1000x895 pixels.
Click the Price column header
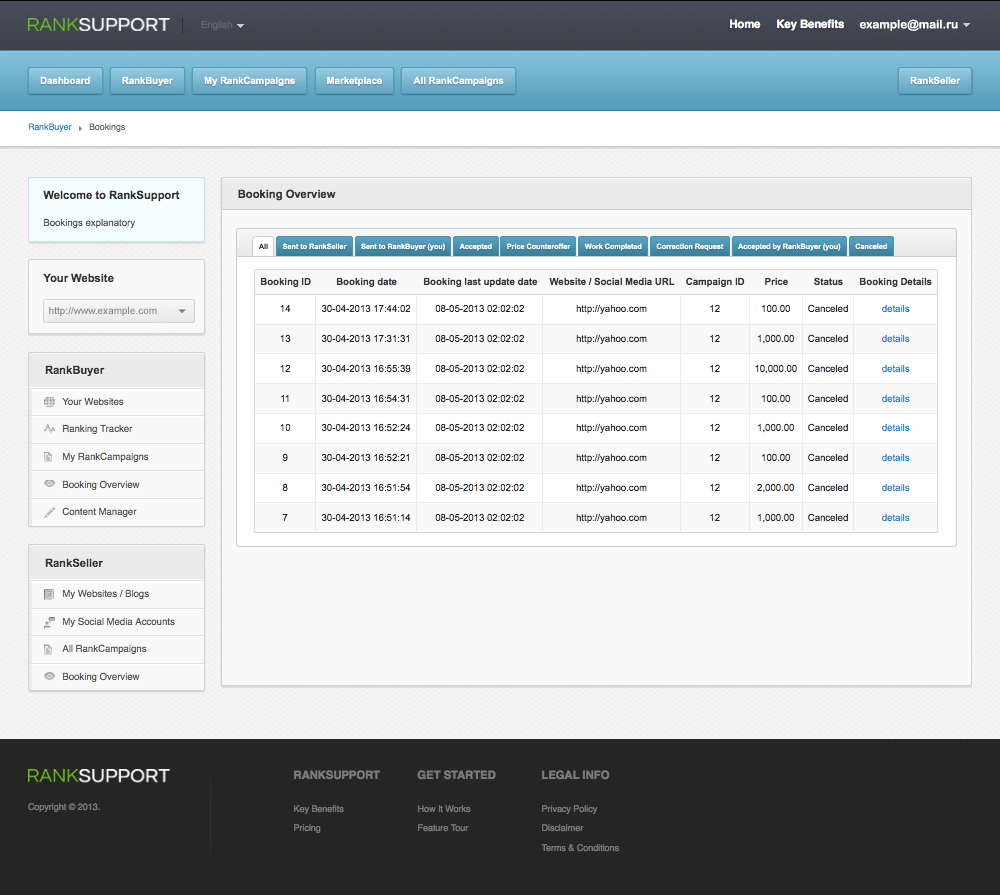pos(776,282)
